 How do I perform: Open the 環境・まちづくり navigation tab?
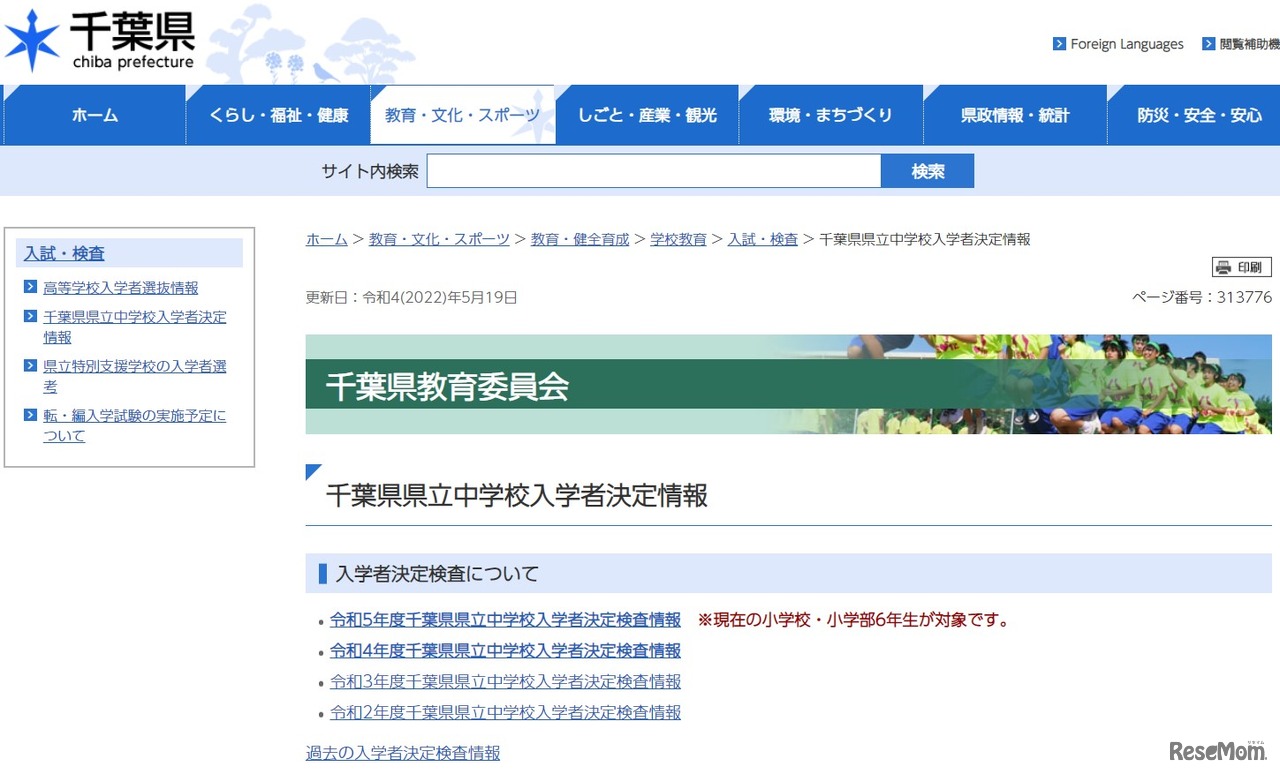pos(831,115)
